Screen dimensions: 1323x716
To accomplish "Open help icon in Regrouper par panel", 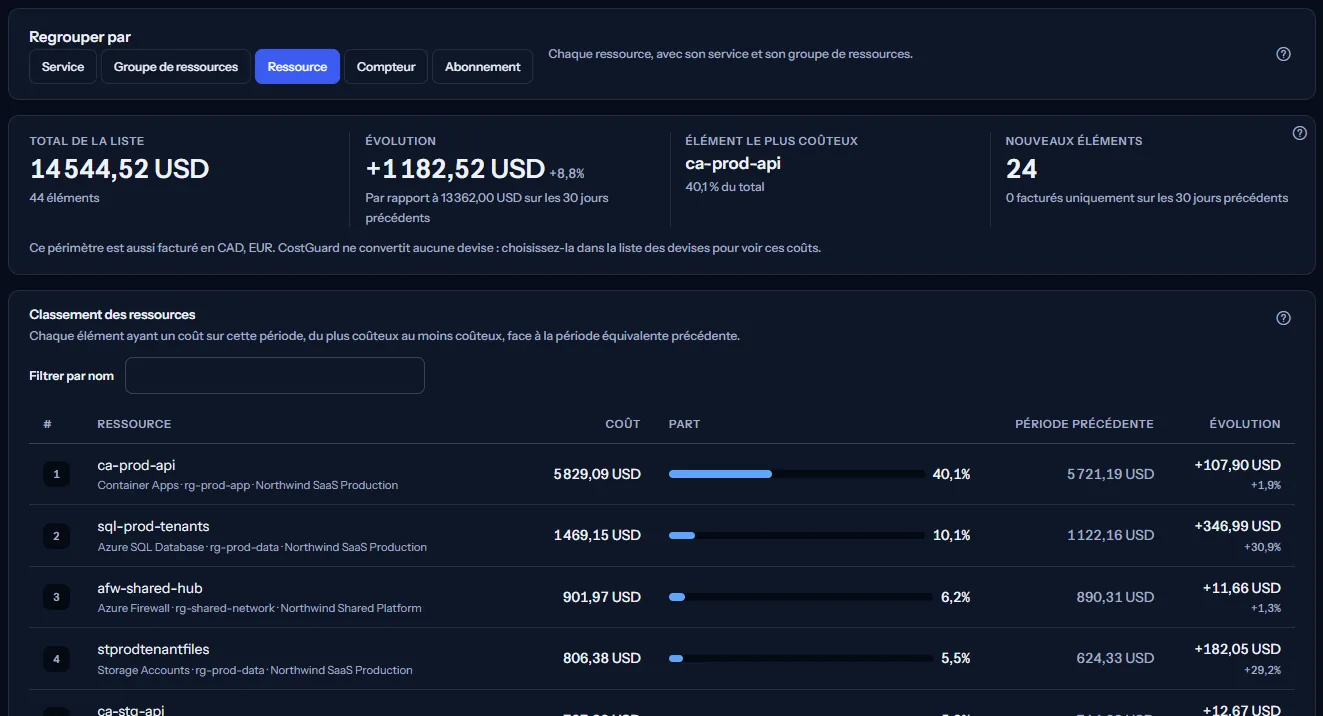I will (1284, 54).
